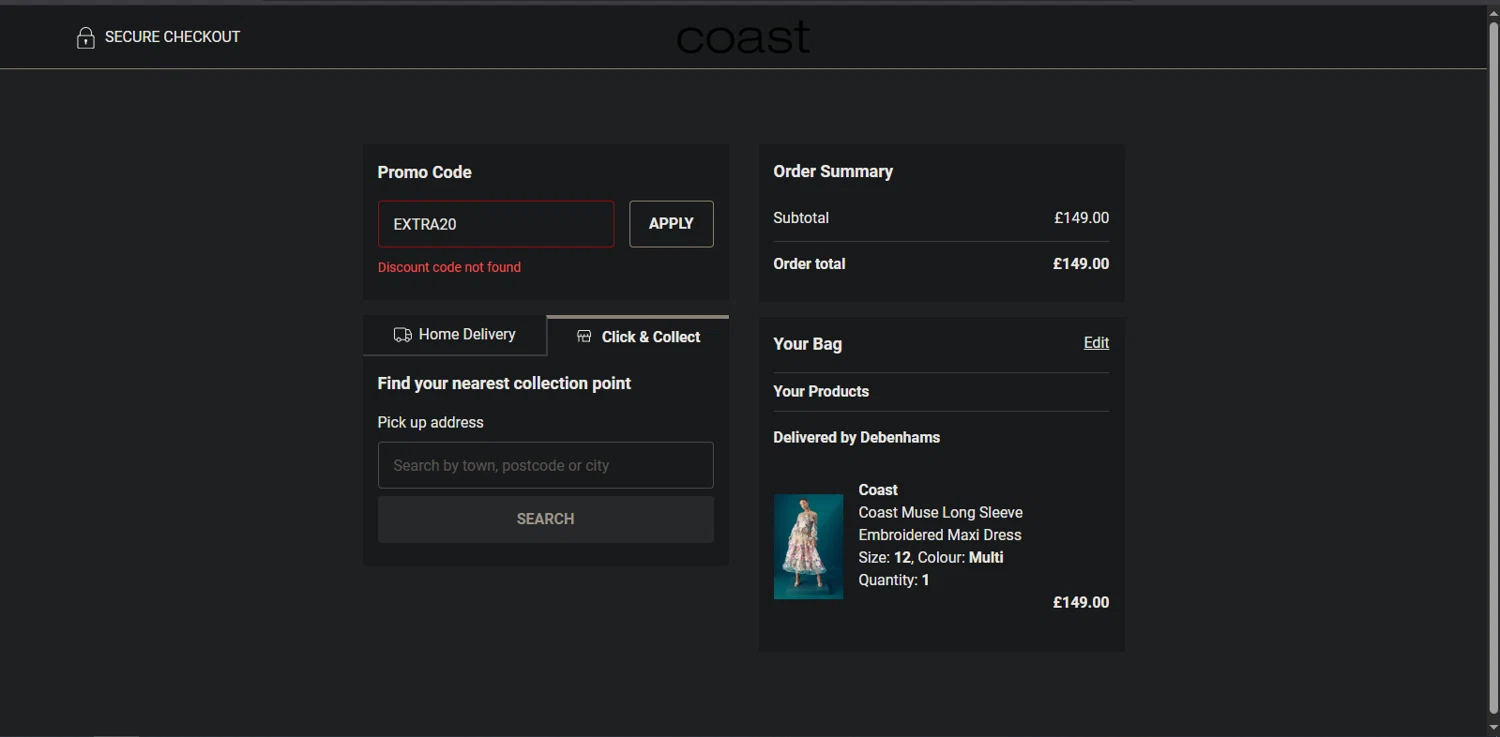The height and width of the screenshot is (737, 1500).
Task: Click the 'Size: 12, Colour: Multi' line
Action: 931,557
